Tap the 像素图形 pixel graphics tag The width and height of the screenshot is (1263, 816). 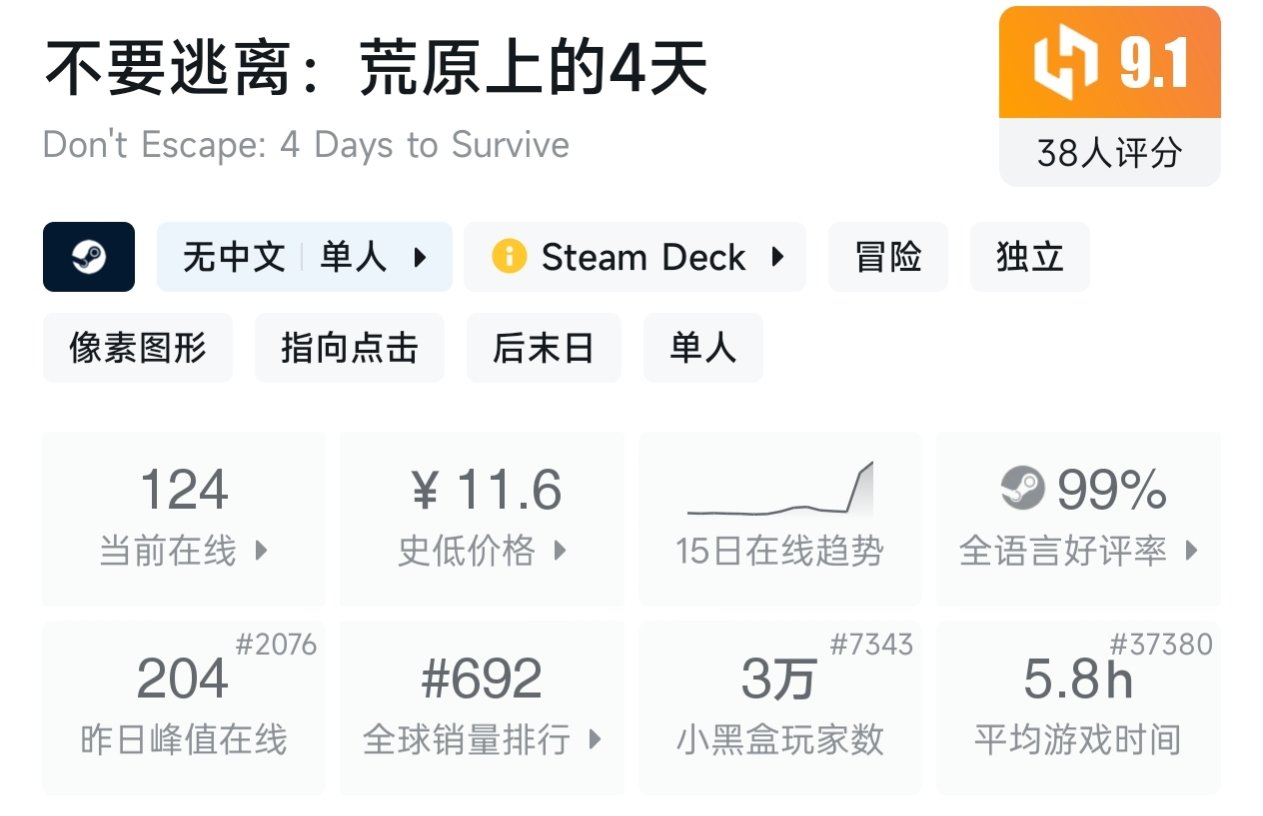(x=137, y=348)
